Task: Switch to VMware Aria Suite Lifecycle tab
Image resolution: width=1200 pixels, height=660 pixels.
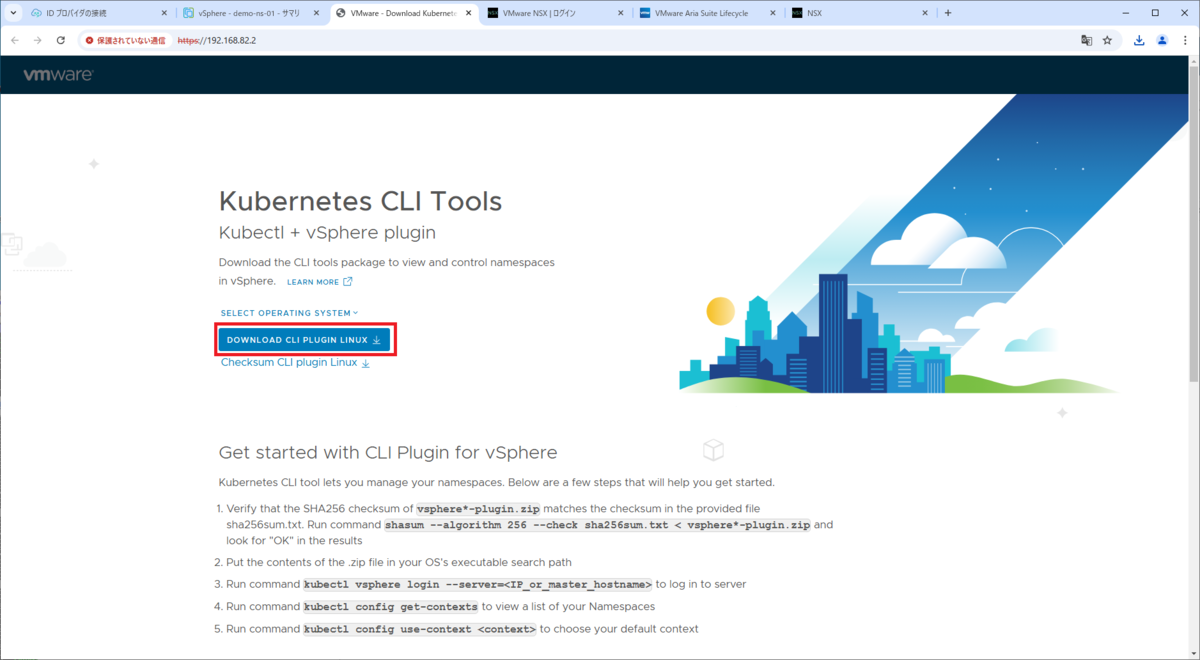Action: 708,13
